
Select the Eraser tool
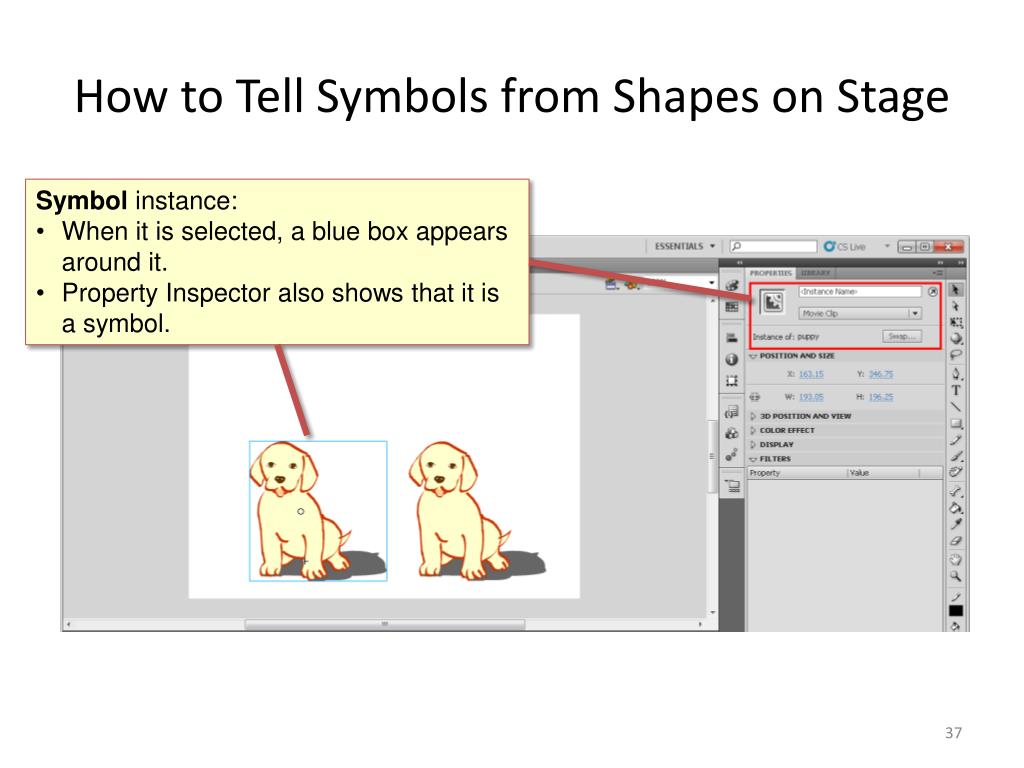point(955,541)
